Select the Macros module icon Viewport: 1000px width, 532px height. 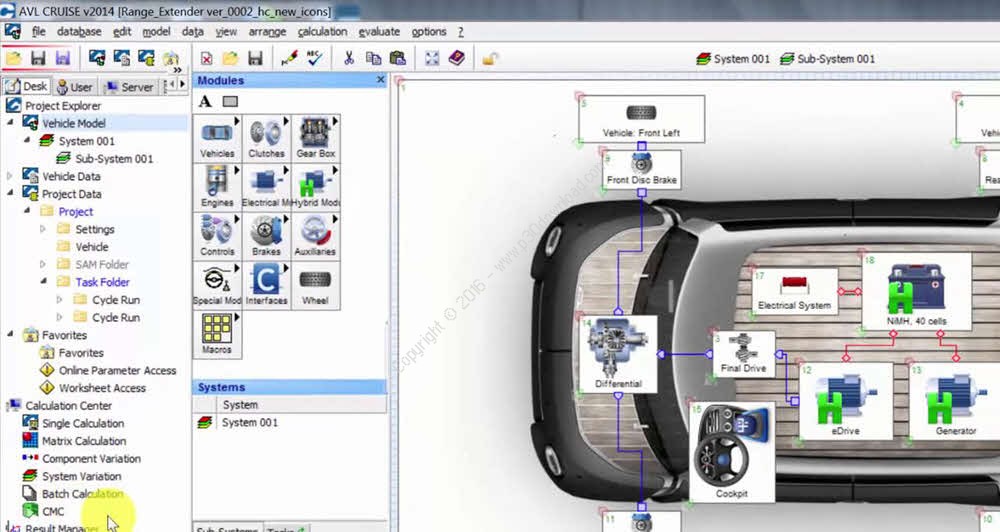tap(217, 335)
